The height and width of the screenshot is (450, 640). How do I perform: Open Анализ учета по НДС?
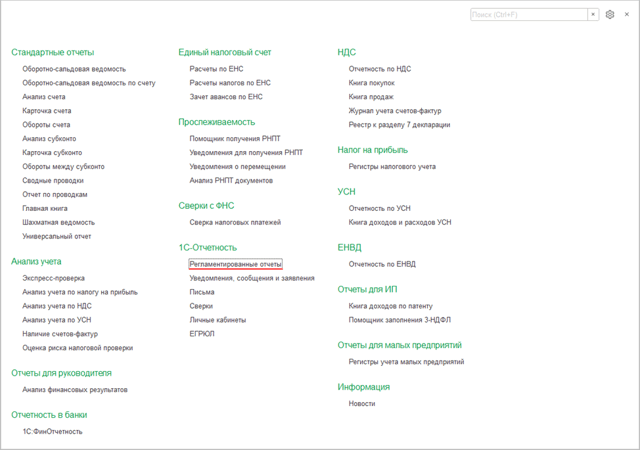(57, 306)
